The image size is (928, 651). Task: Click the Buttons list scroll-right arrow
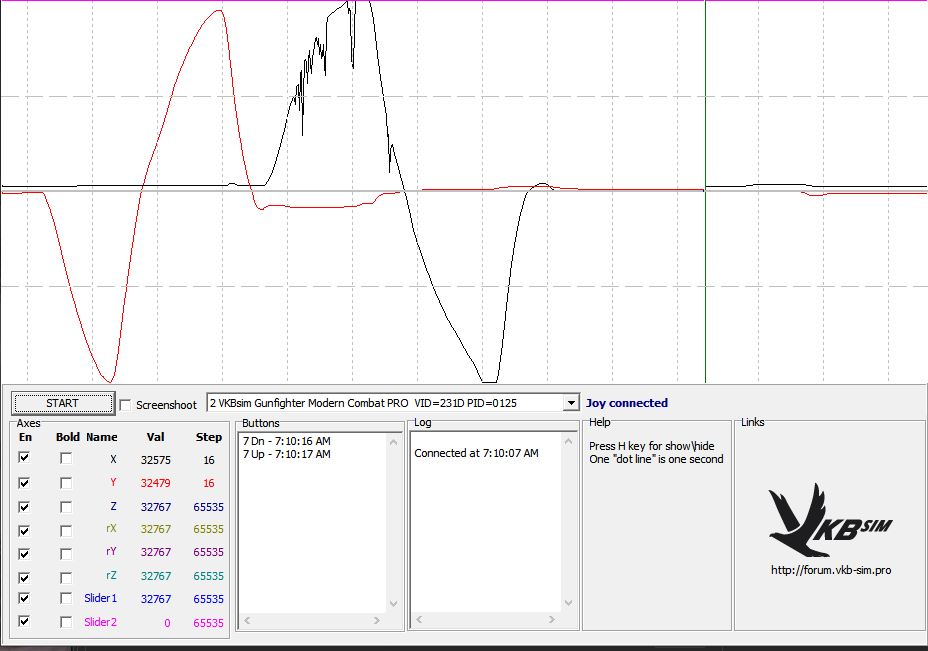pyautogui.click(x=378, y=621)
